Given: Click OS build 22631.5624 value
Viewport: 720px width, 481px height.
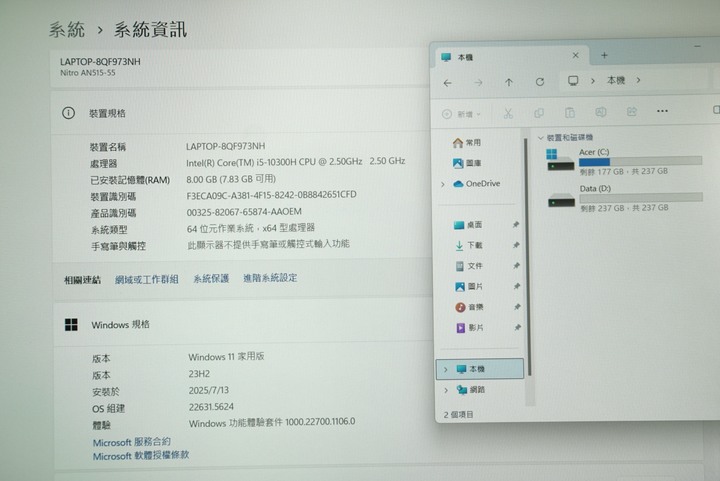Looking at the screenshot, I should click(211, 407).
